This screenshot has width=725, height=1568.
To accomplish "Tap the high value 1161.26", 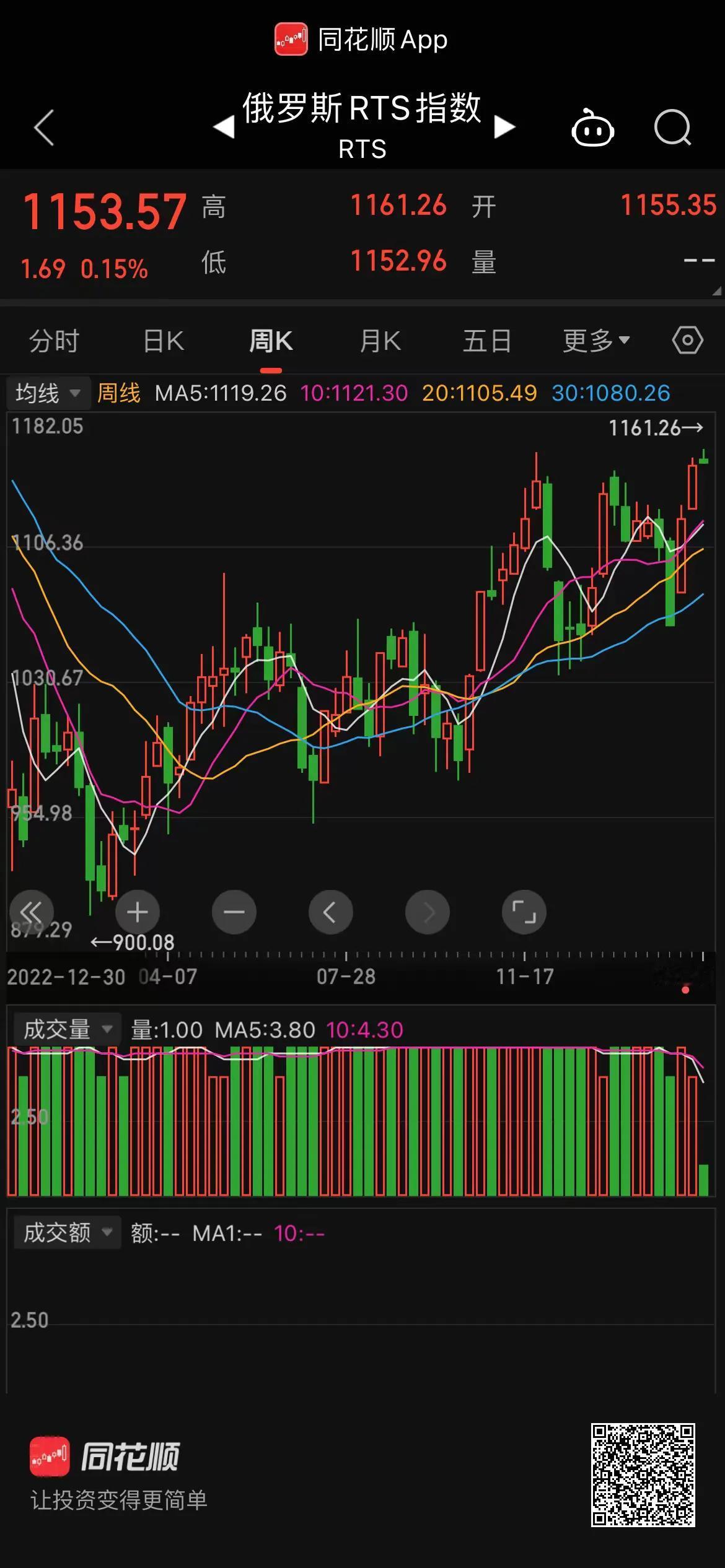I will 398,206.
